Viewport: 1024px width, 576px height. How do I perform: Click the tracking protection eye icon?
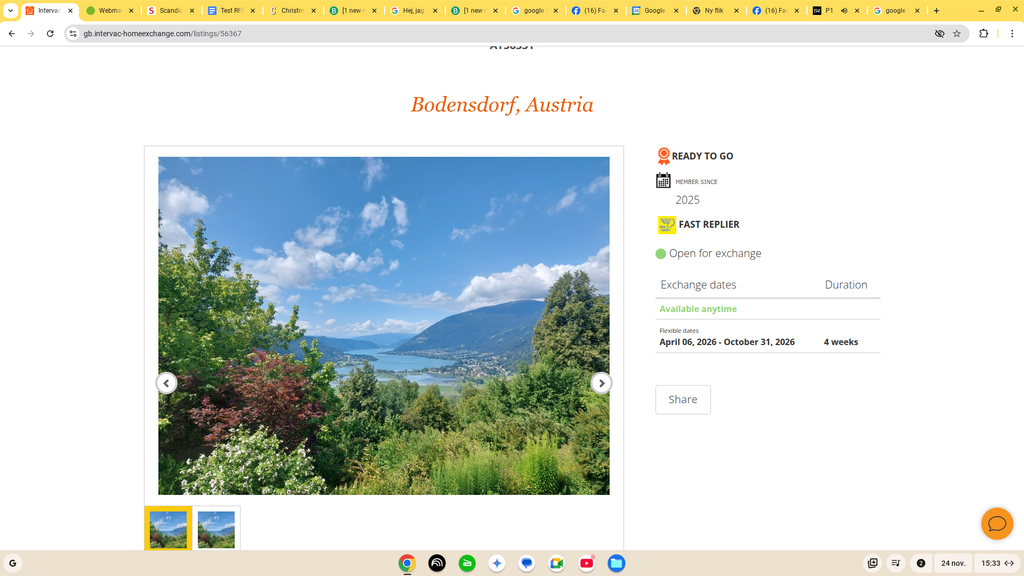point(939,33)
